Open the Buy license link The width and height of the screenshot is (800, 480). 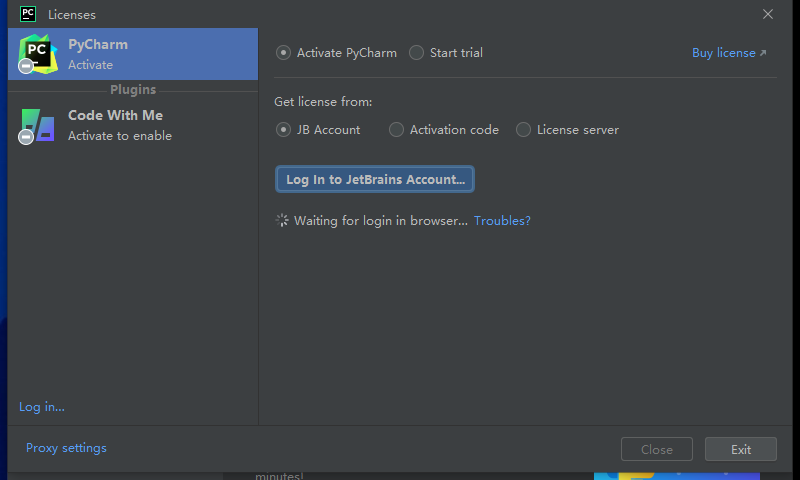pos(729,53)
